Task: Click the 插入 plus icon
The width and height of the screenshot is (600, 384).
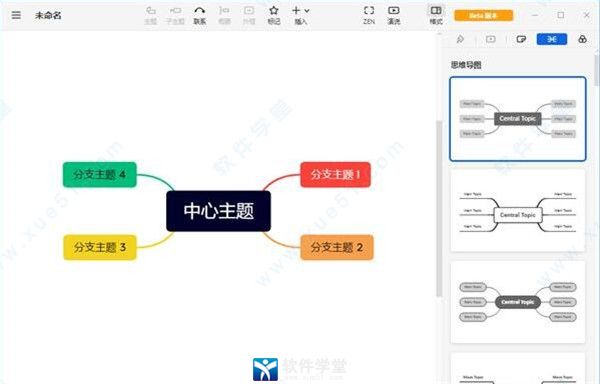Action: pos(296,11)
